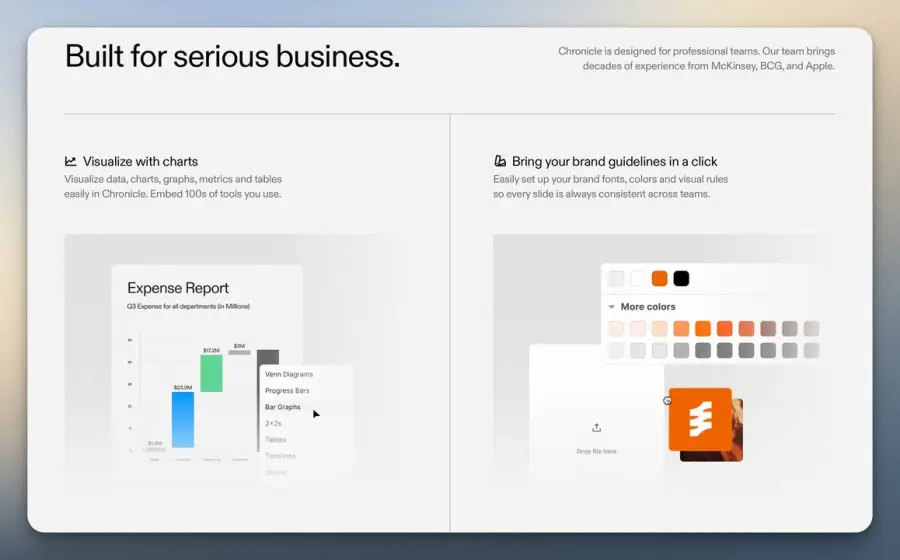Click the dark gray bar behind the menu
Image resolution: width=900 pixels, height=560 pixels.
coord(268,357)
